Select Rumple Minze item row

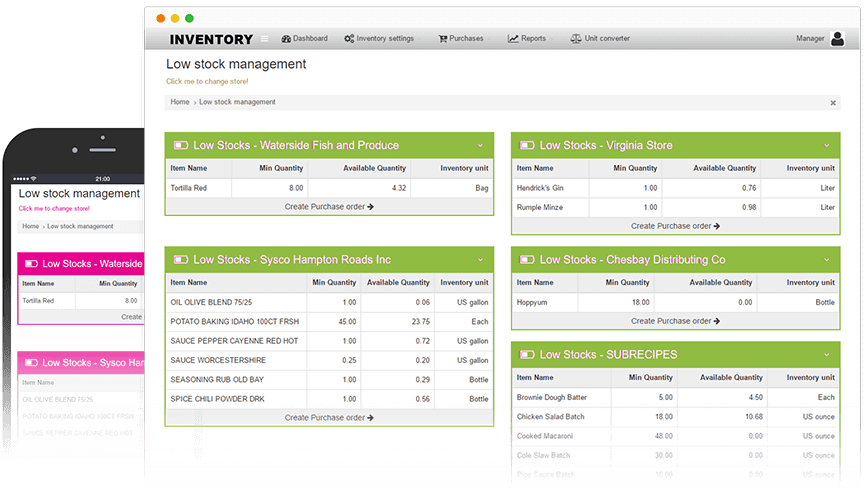point(675,207)
